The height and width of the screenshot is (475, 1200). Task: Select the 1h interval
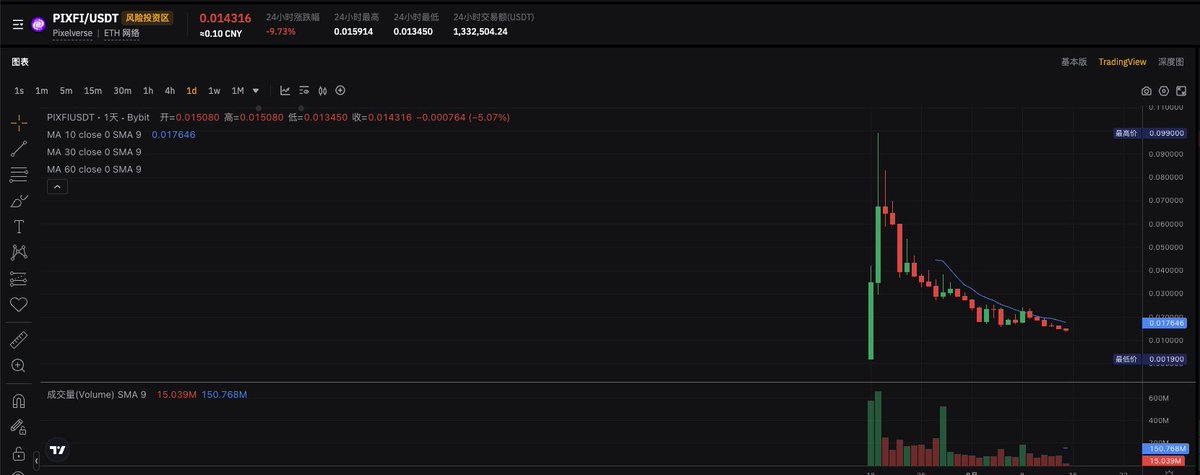[x=148, y=91]
